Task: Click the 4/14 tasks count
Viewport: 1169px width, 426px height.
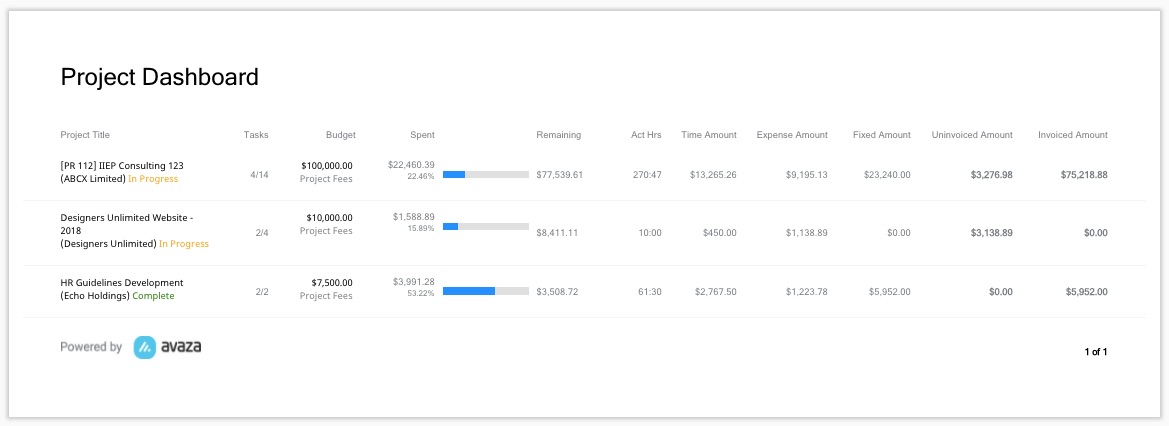Action: pos(259,175)
